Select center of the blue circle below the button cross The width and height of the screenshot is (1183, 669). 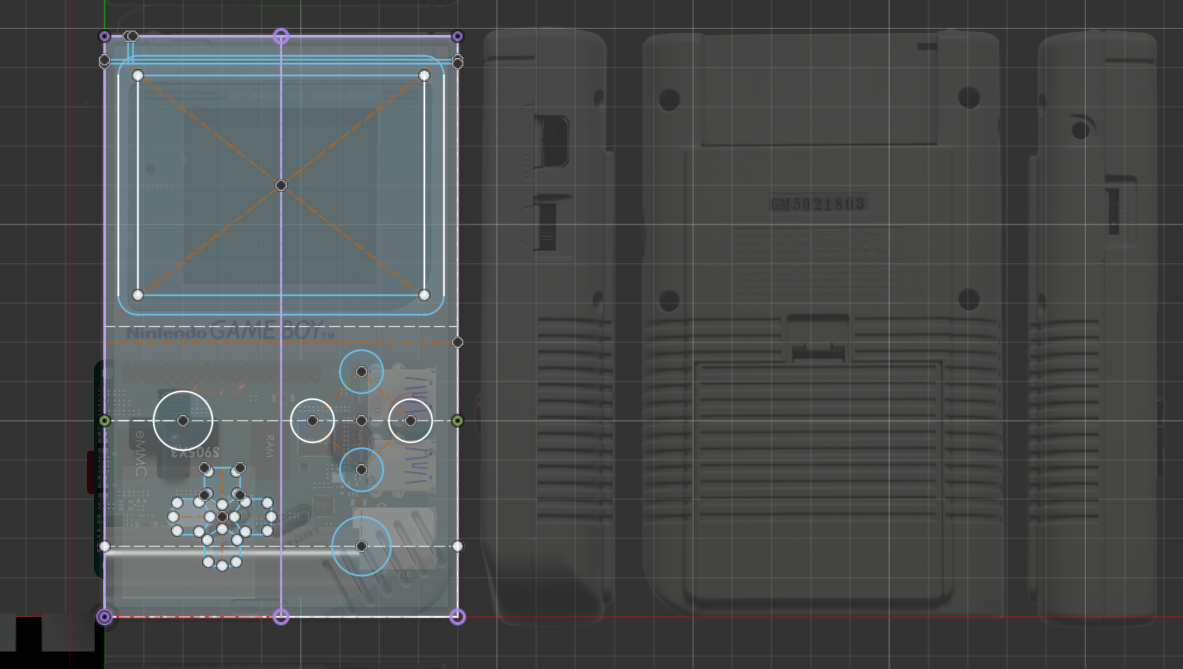(361, 470)
